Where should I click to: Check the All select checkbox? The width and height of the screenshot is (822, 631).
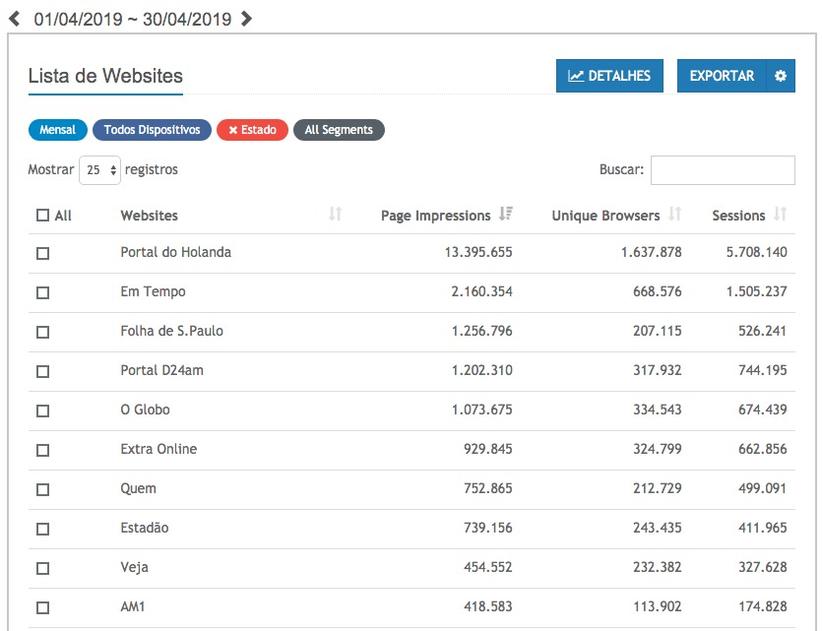coord(42,215)
